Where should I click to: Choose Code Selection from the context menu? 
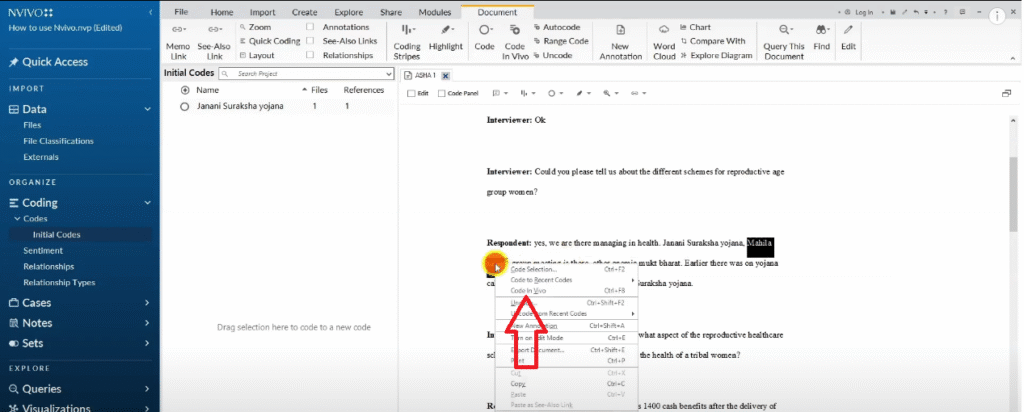[566, 269]
